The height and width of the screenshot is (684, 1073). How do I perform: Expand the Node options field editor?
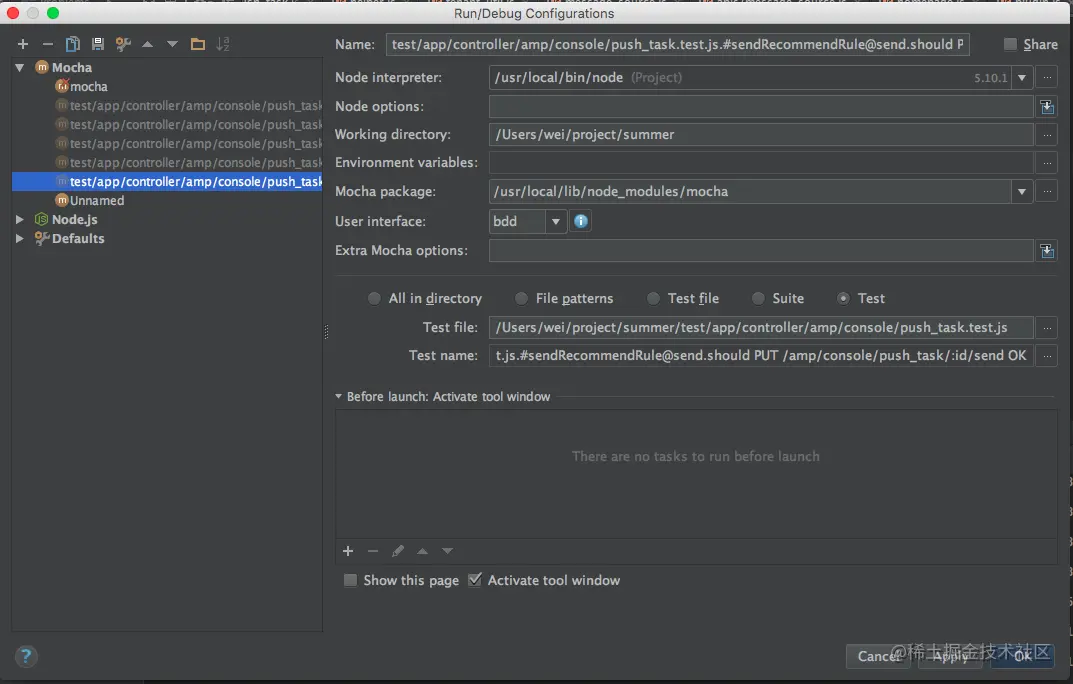(1047, 107)
